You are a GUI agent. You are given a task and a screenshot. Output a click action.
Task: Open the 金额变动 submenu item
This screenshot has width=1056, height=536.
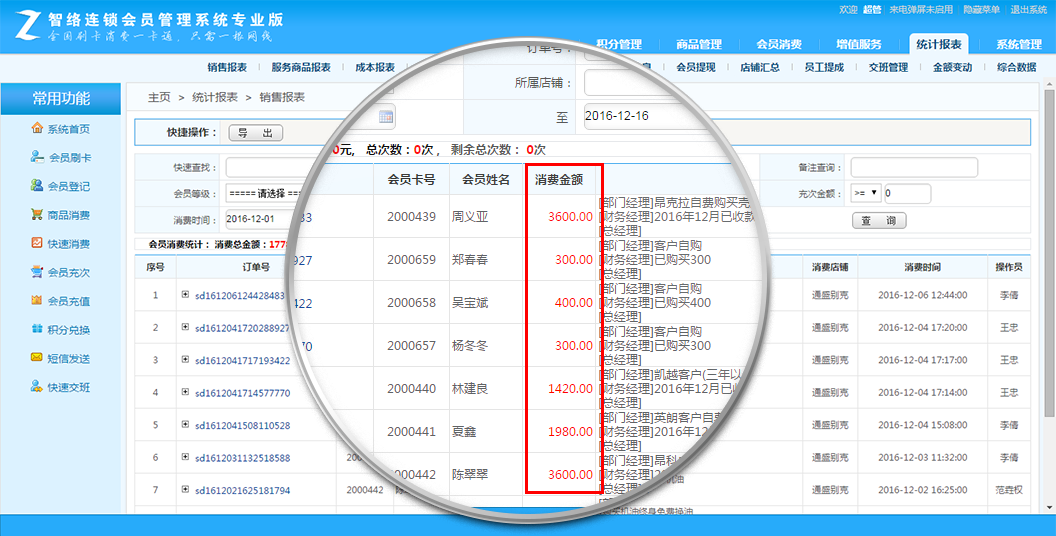point(952,67)
